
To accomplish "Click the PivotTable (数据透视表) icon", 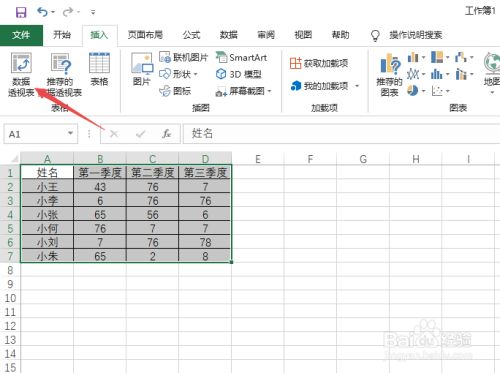I will tap(21, 63).
